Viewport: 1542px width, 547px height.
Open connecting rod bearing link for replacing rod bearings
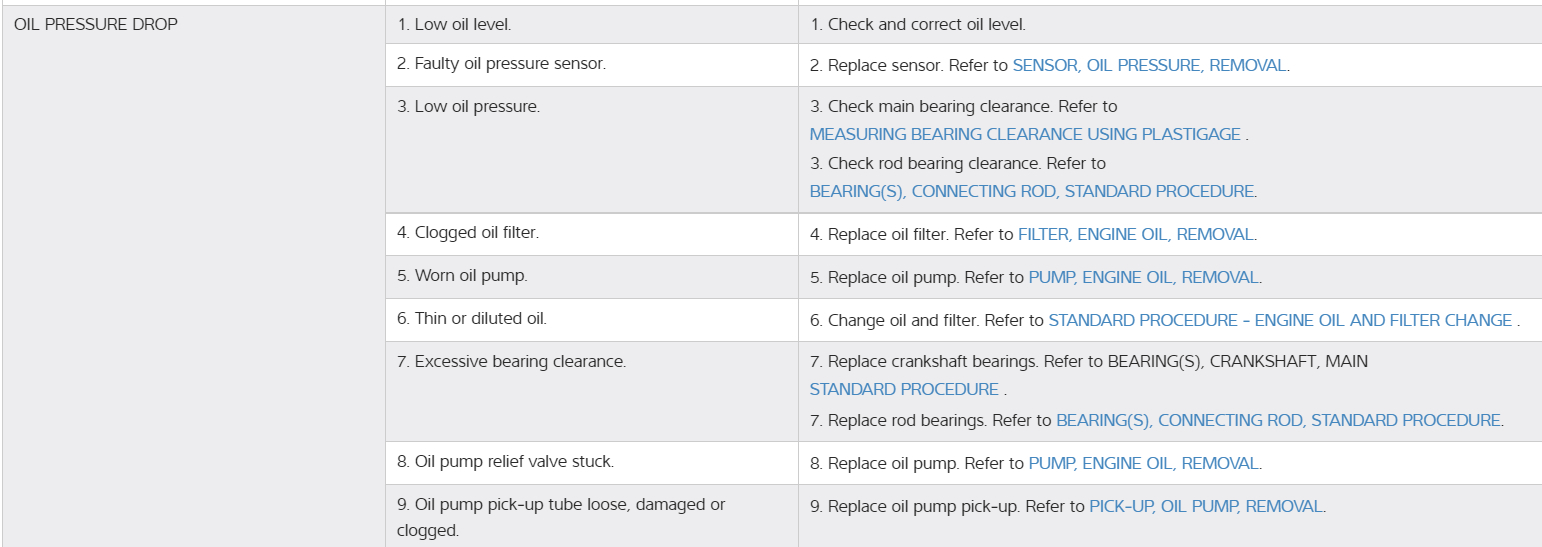(x=1278, y=420)
